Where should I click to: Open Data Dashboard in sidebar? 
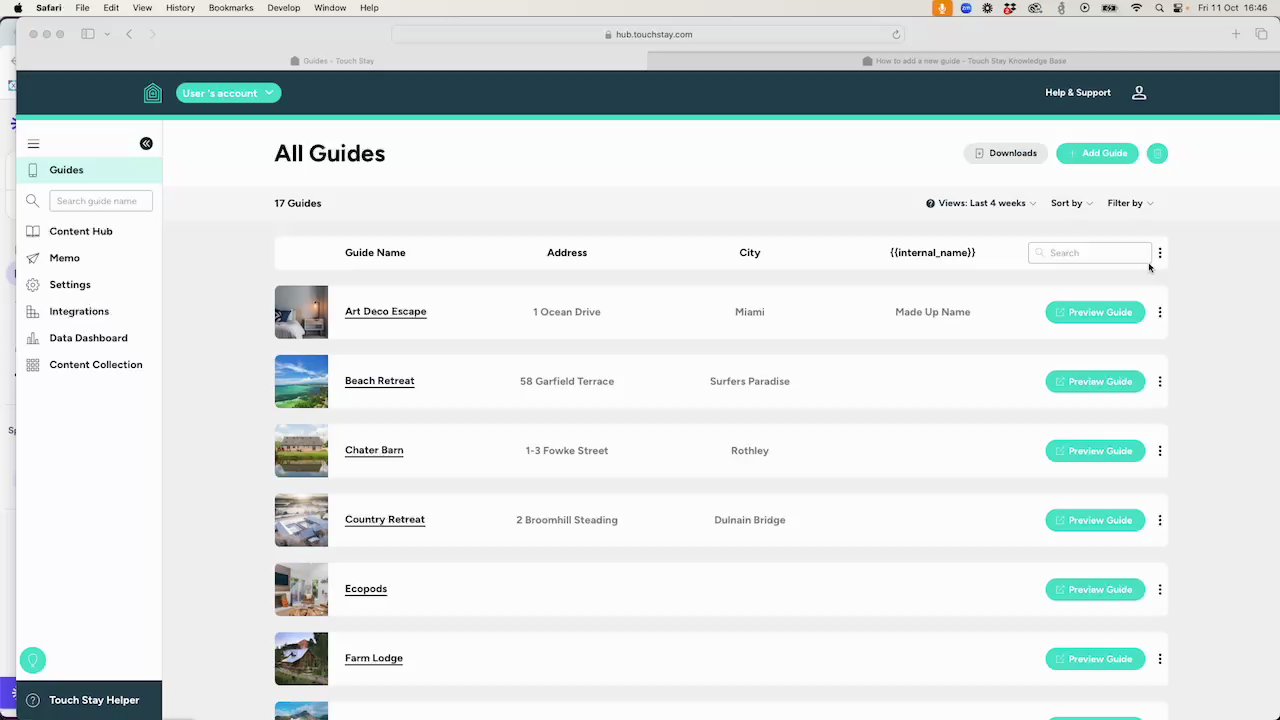pos(88,338)
